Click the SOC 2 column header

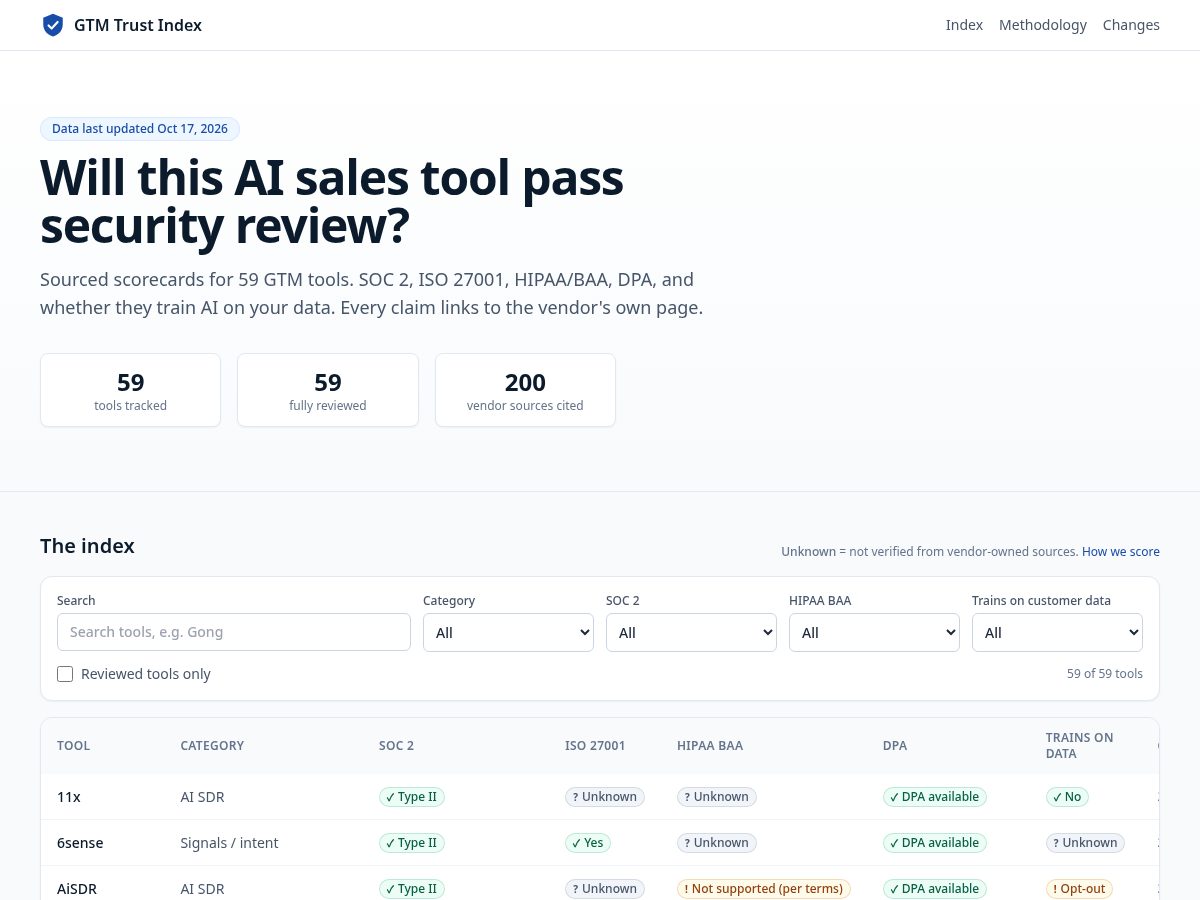point(396,746)
